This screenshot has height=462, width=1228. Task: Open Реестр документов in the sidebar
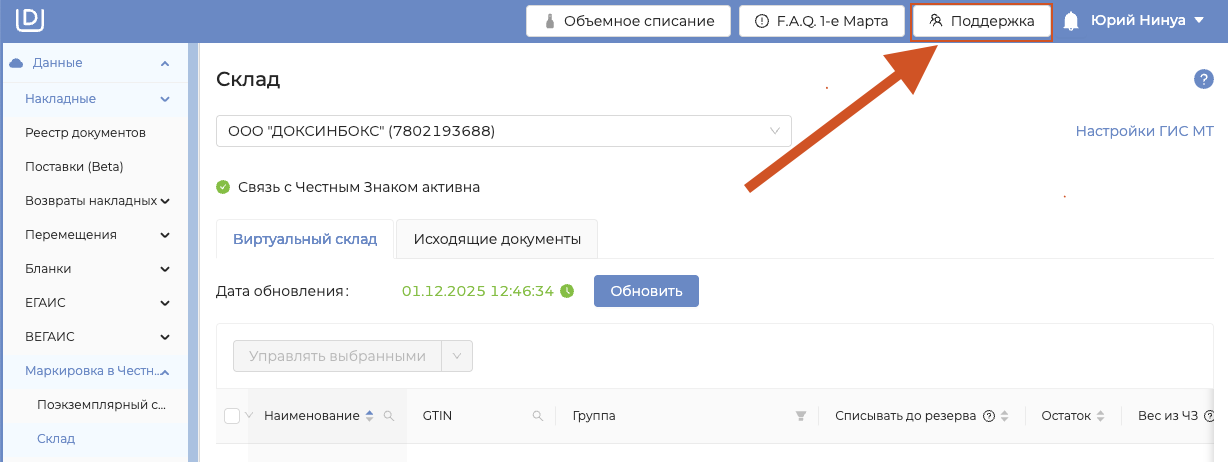86,133
